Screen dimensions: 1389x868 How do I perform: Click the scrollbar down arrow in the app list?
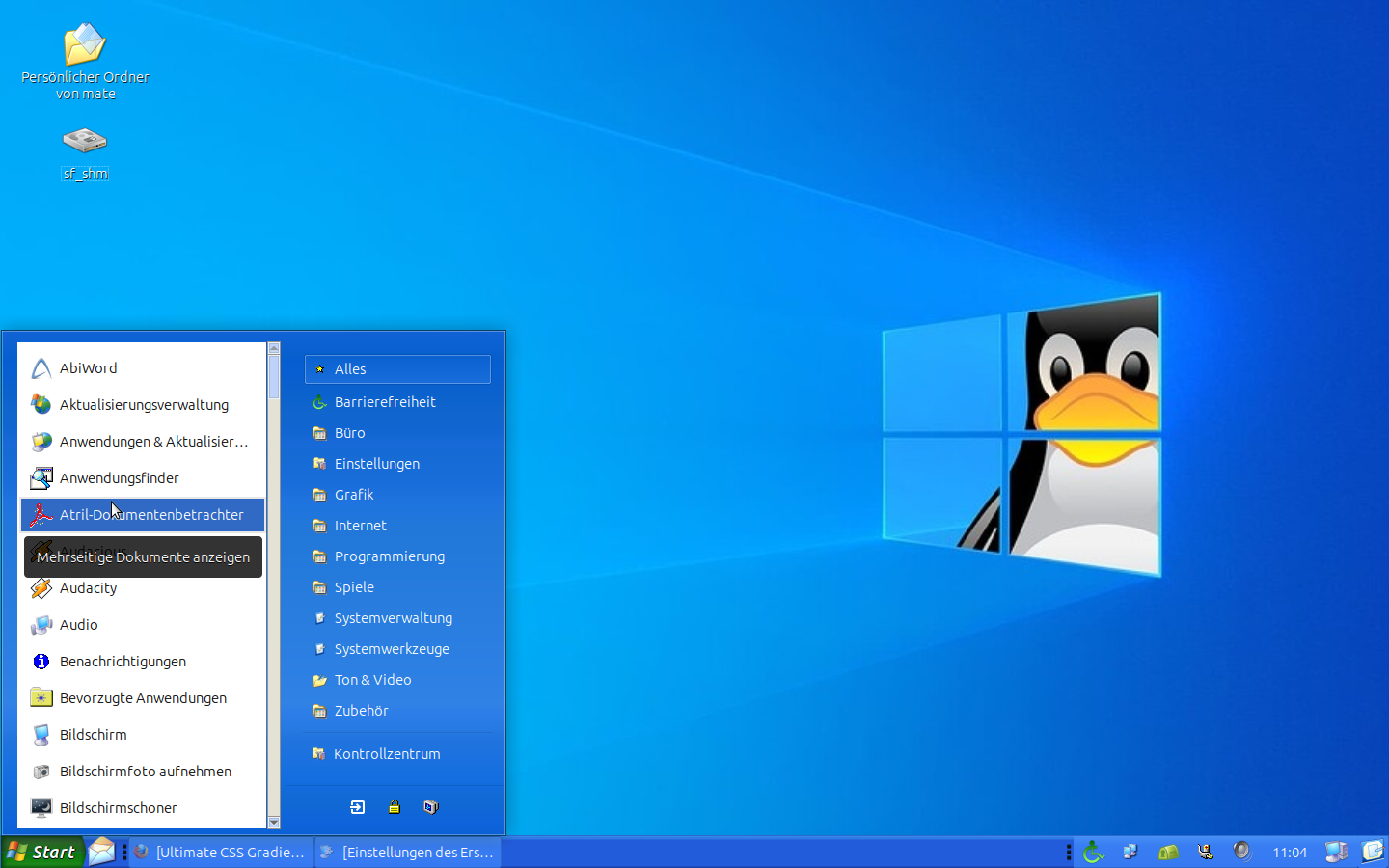[273, 823]
